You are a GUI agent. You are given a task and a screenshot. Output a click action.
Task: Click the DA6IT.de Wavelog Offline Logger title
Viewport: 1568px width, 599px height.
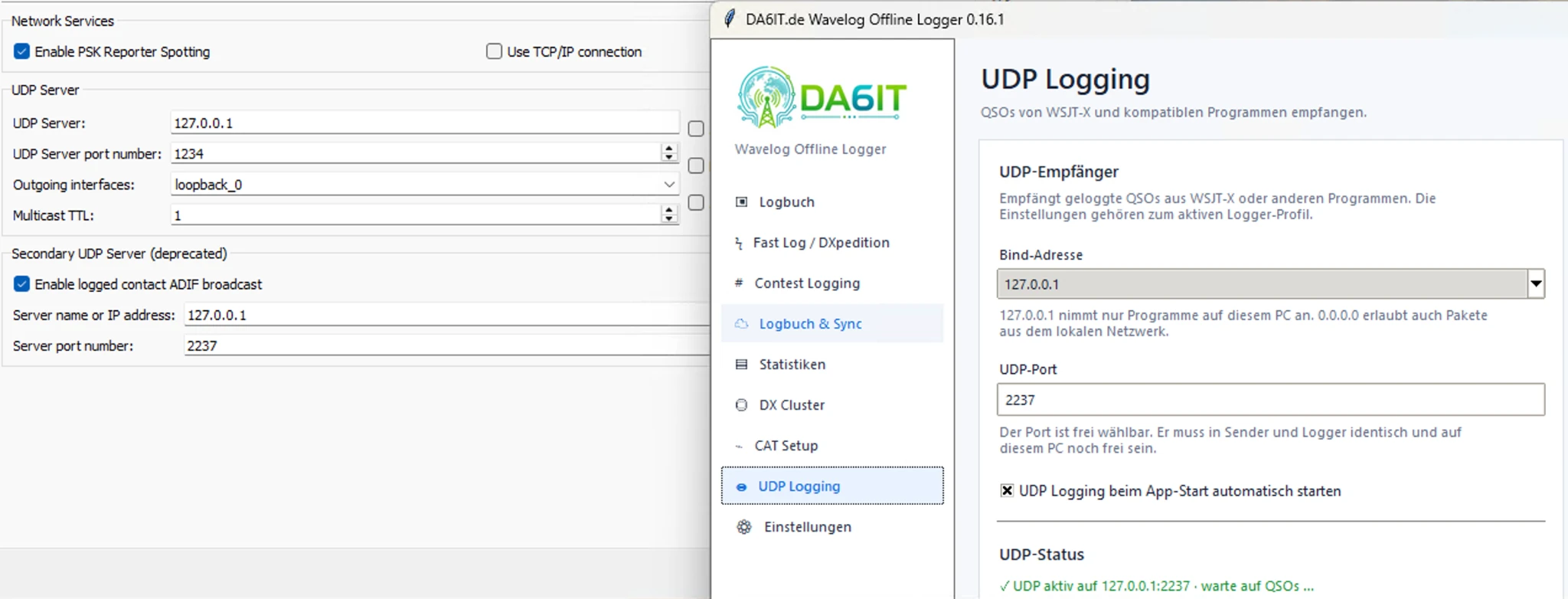875,19
